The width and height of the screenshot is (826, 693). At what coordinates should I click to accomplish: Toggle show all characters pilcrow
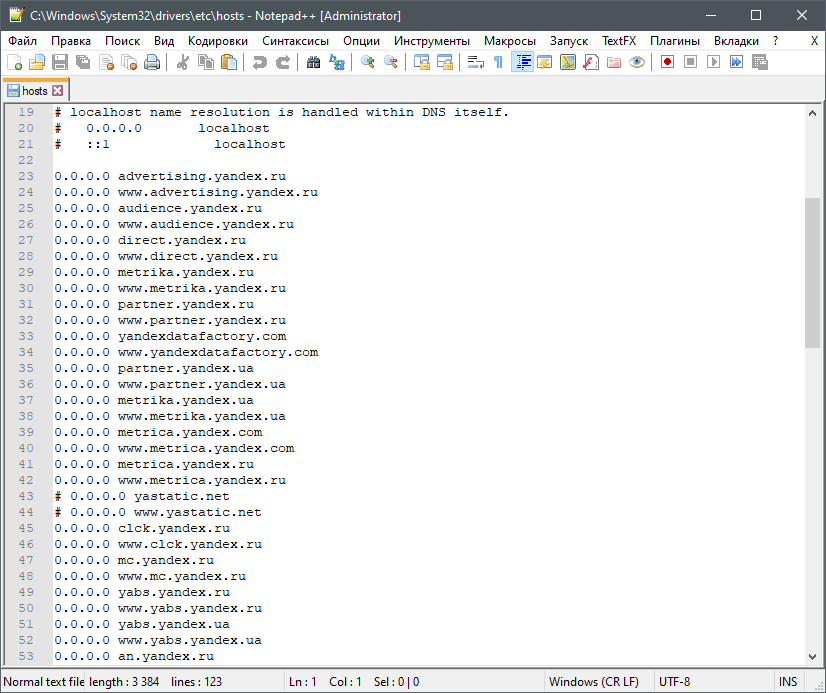pos(498,62)
